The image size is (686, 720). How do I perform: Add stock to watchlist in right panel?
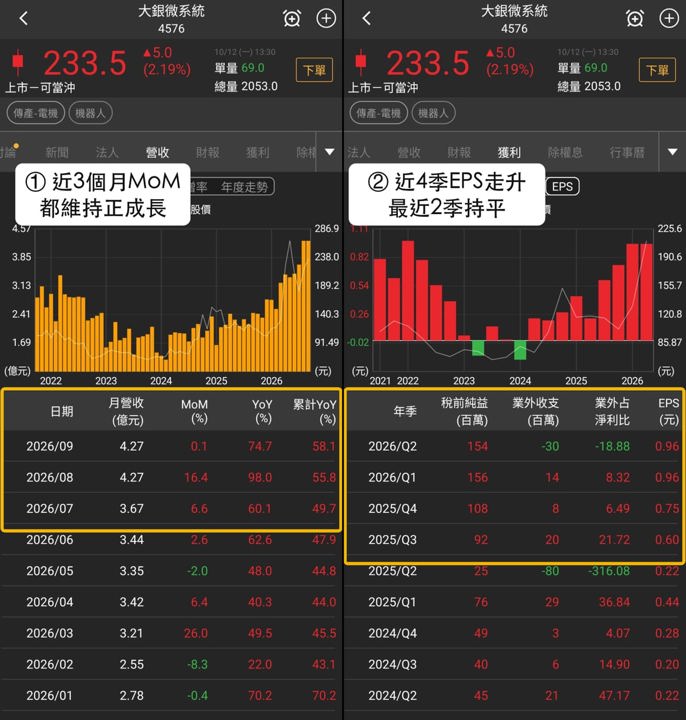669,18
